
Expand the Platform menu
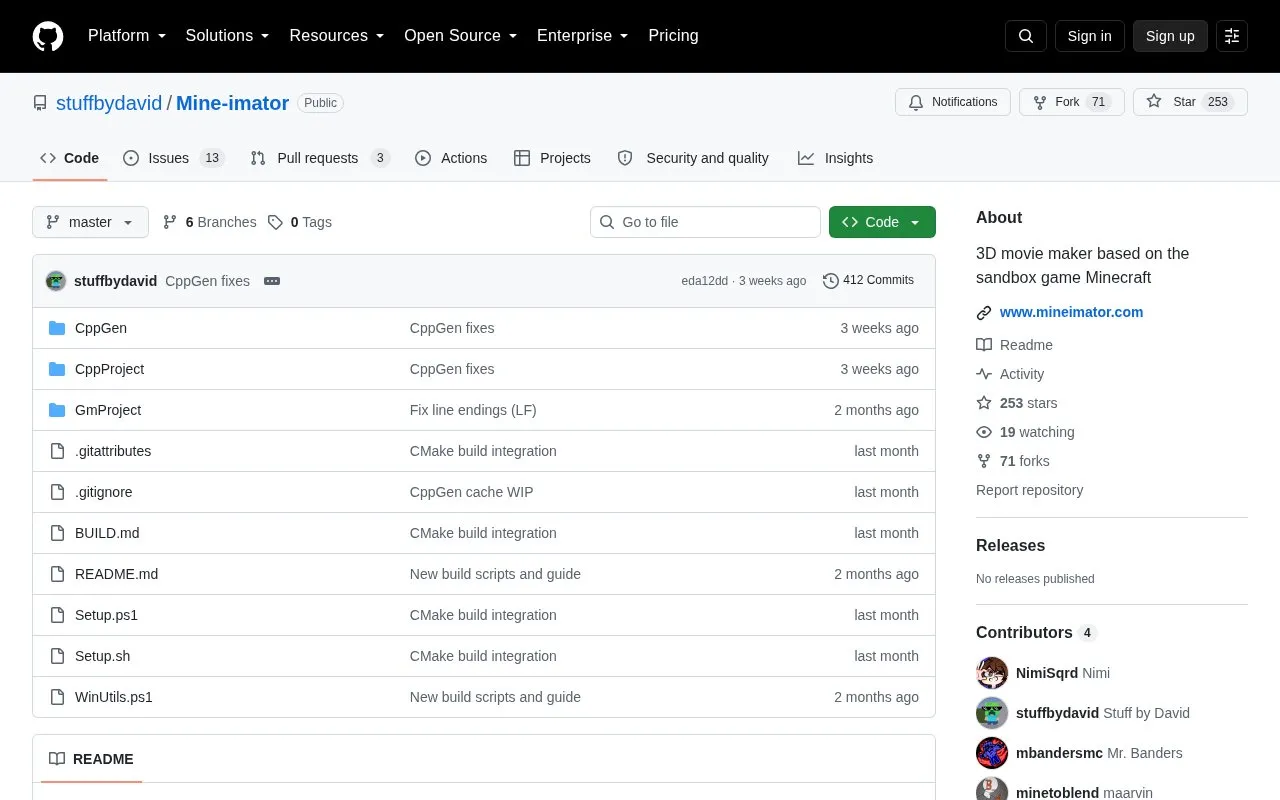[x=127, y=36]
